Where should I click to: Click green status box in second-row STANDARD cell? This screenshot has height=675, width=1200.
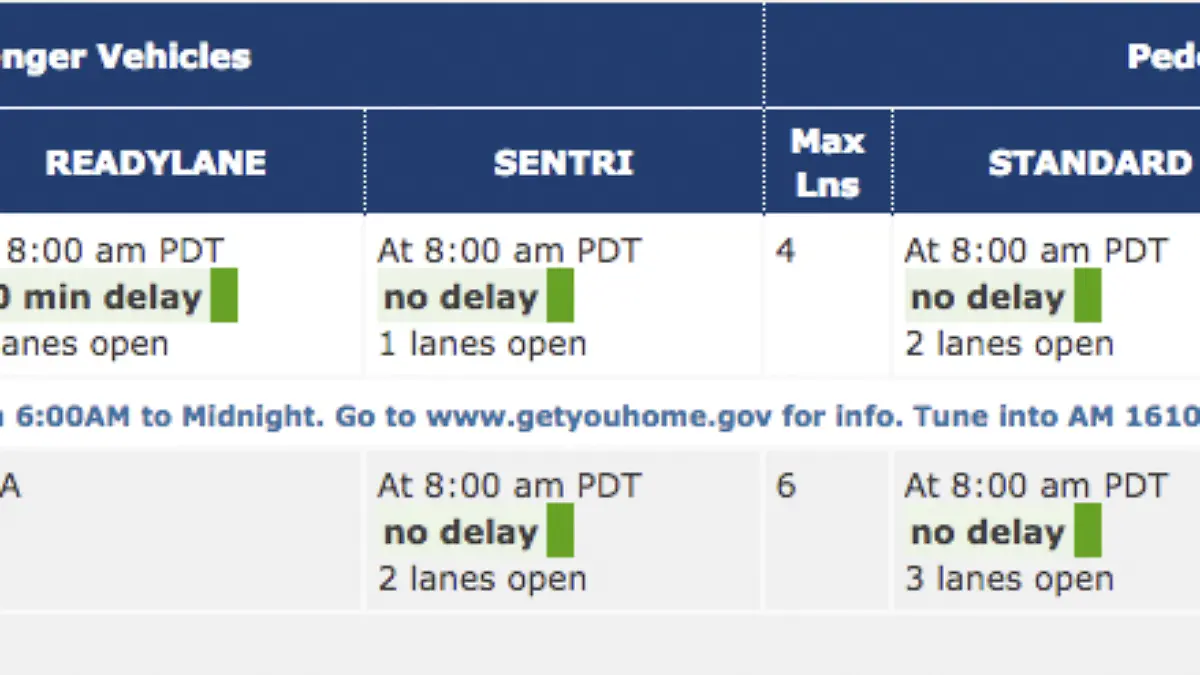point(1087,531)
